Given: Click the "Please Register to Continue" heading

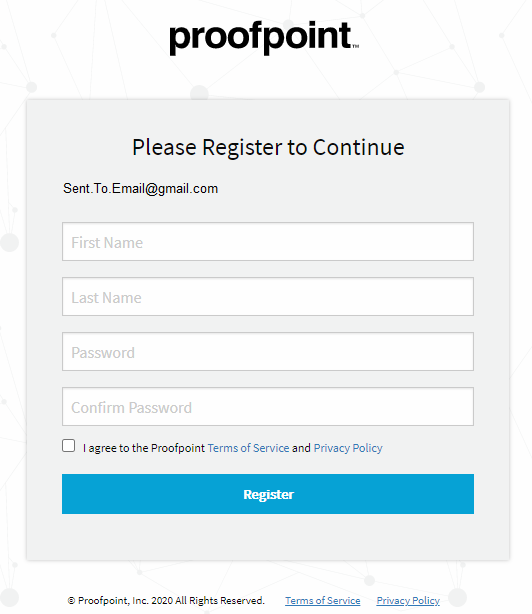Looking at the screenshot, I should 268,148.
